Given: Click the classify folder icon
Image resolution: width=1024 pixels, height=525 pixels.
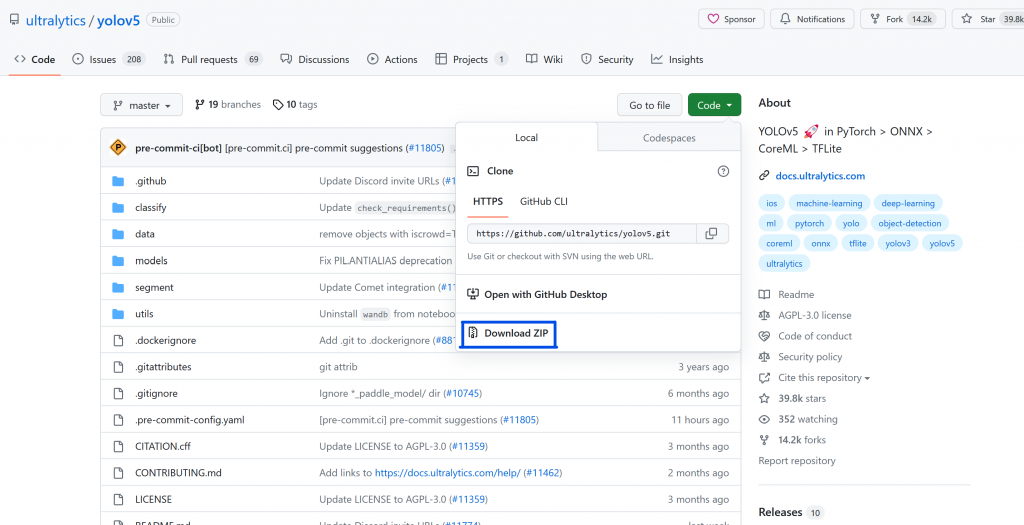Looking at the screenshot, I should tap(118, 208).
